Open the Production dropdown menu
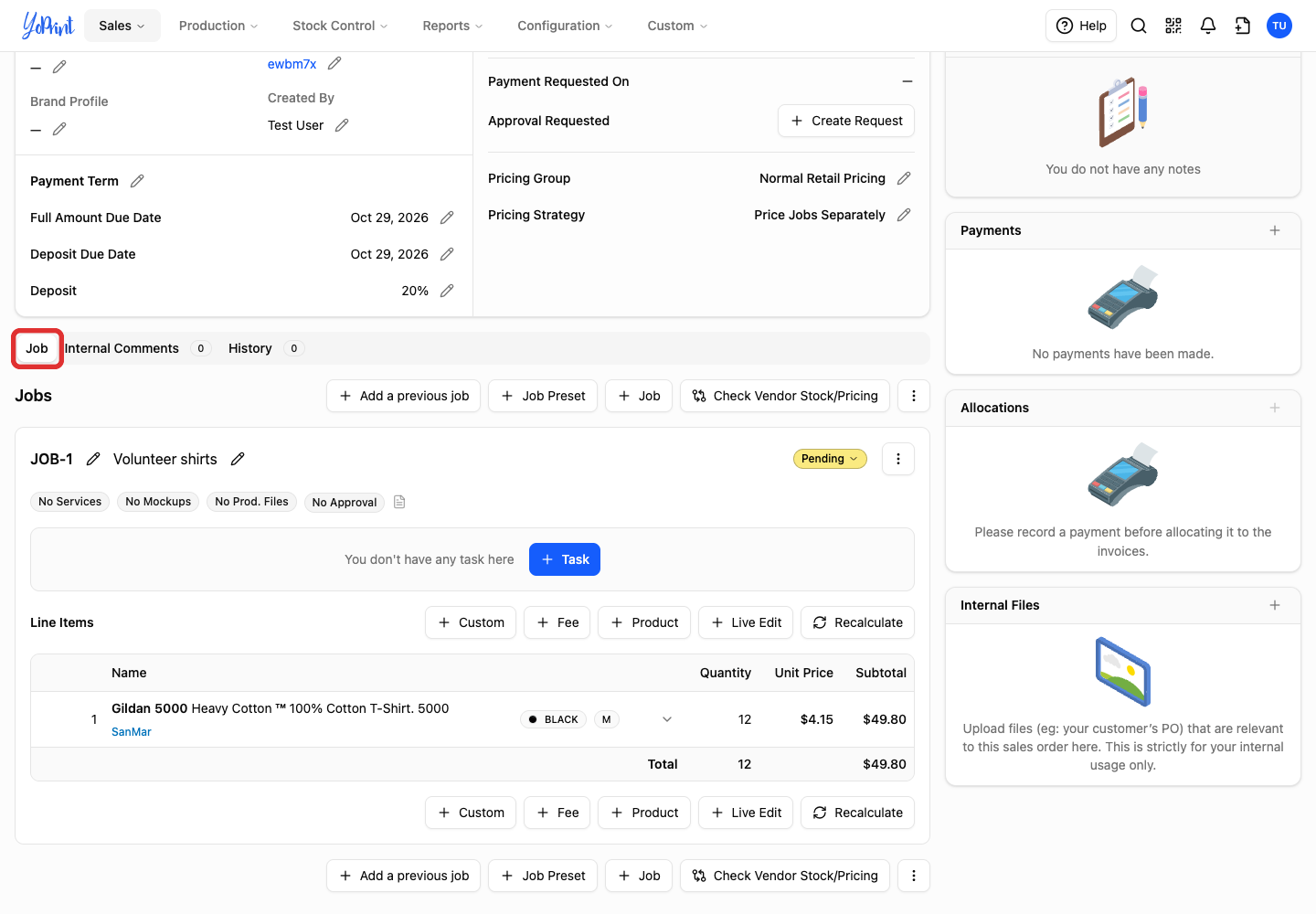 tap(218, 26)
